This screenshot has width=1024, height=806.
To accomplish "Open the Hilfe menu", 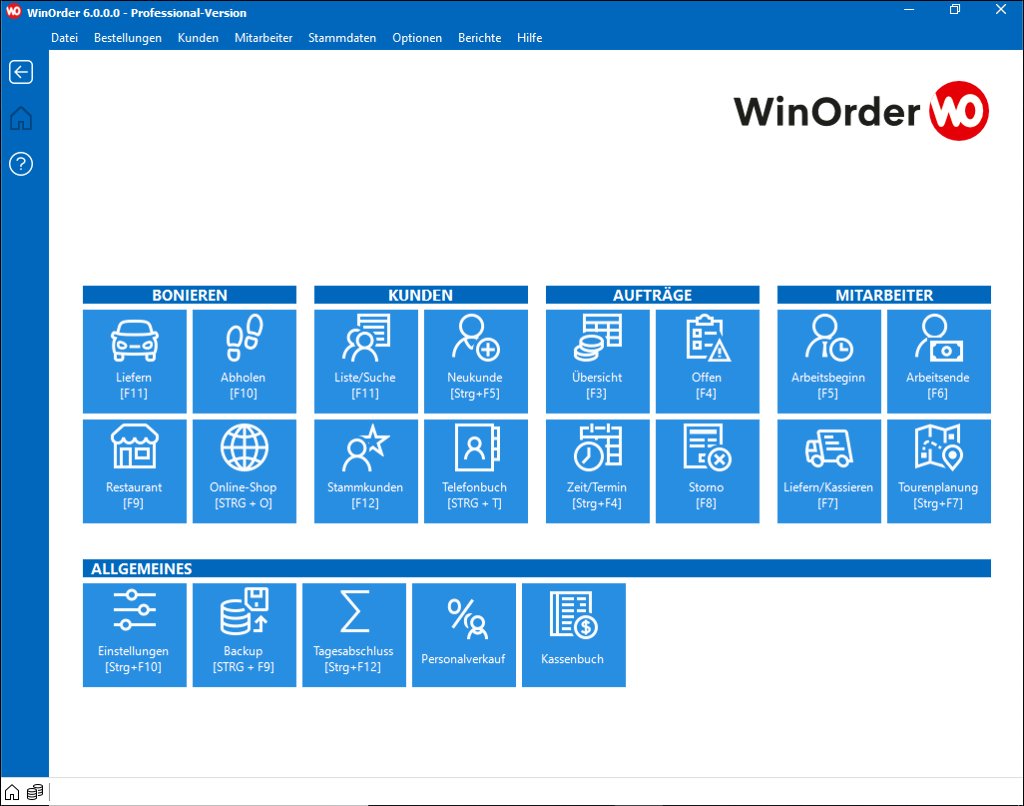I will [x=530, y=38].
